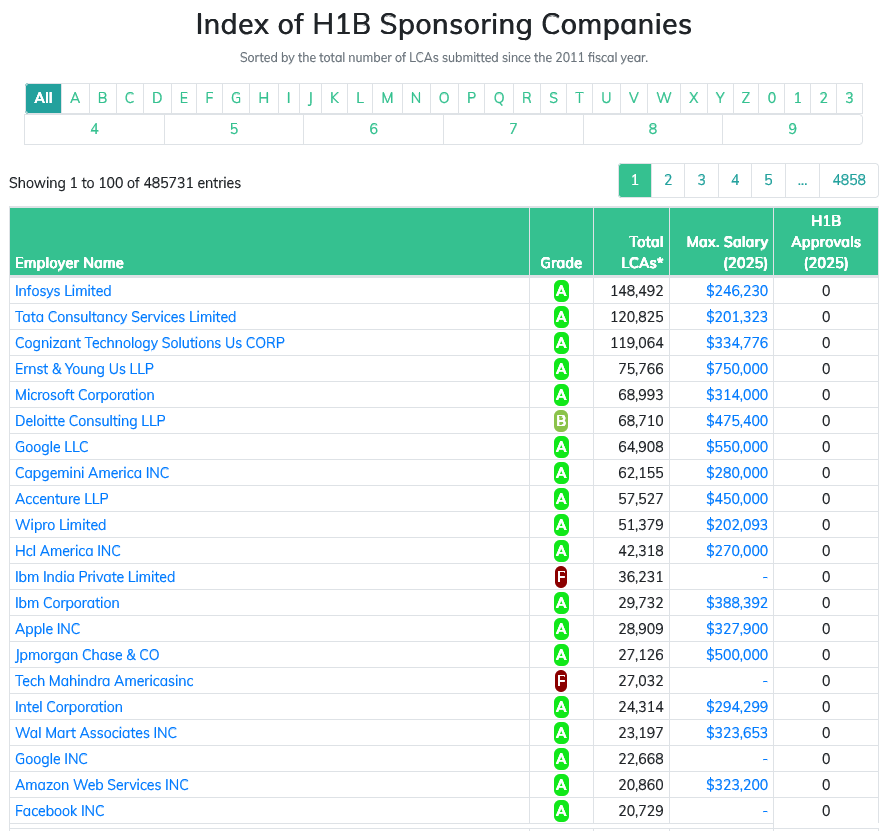Click the grade A badge for Infosys Limited
This screenshot has width=885, height=831.
click(x=561, y=291)
